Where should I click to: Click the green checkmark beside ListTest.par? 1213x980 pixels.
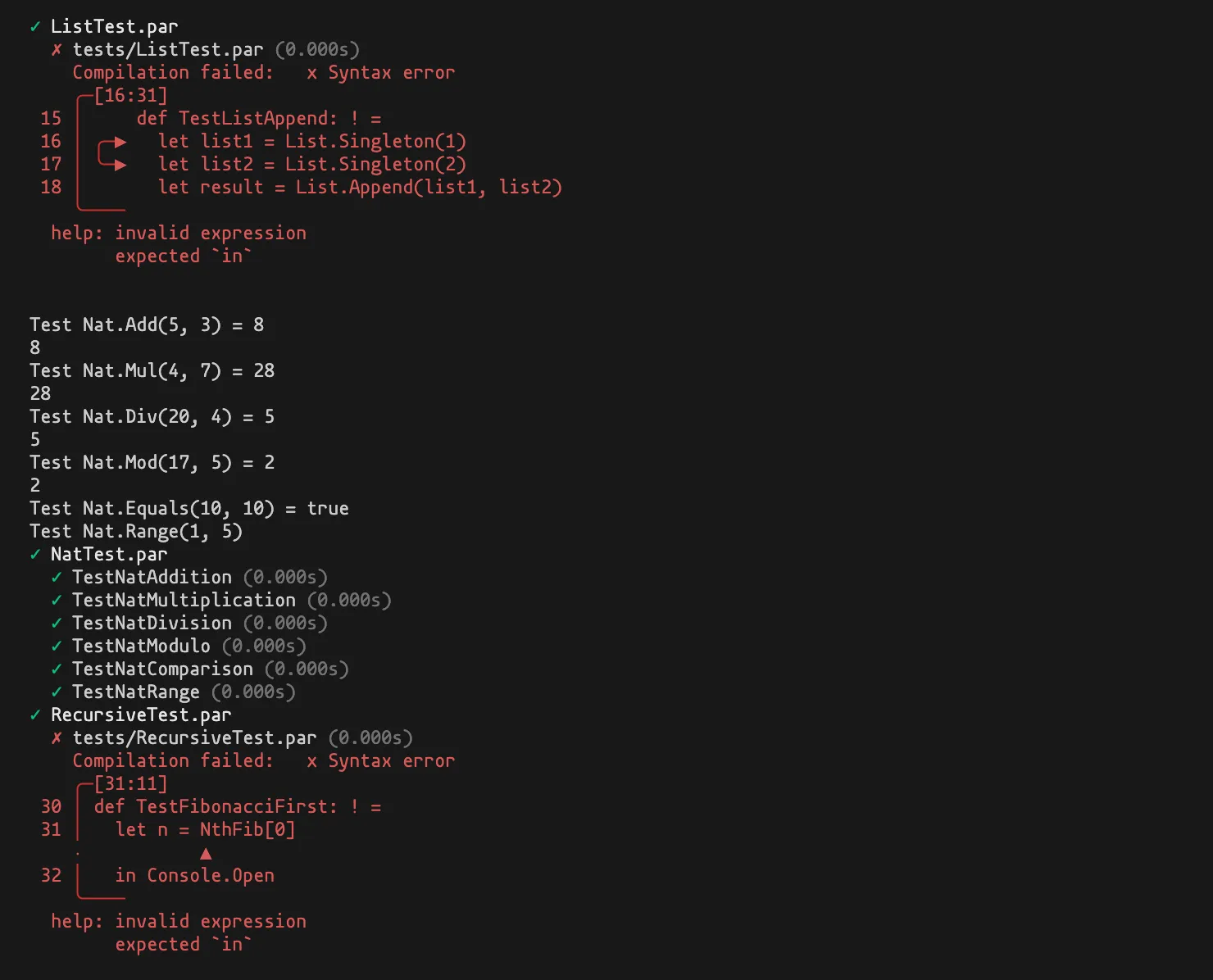(35, 27)
